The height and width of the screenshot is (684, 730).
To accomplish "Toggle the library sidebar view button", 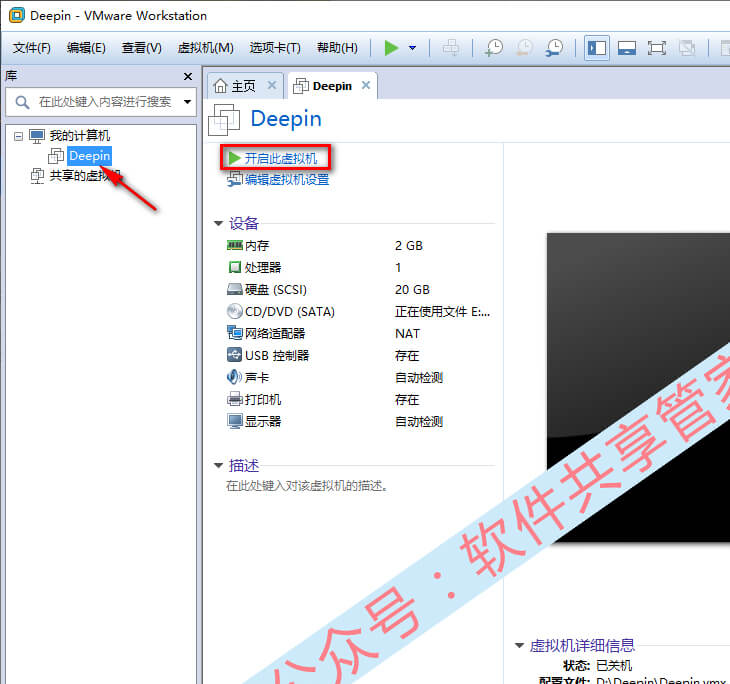I will [x=597, y=48].
